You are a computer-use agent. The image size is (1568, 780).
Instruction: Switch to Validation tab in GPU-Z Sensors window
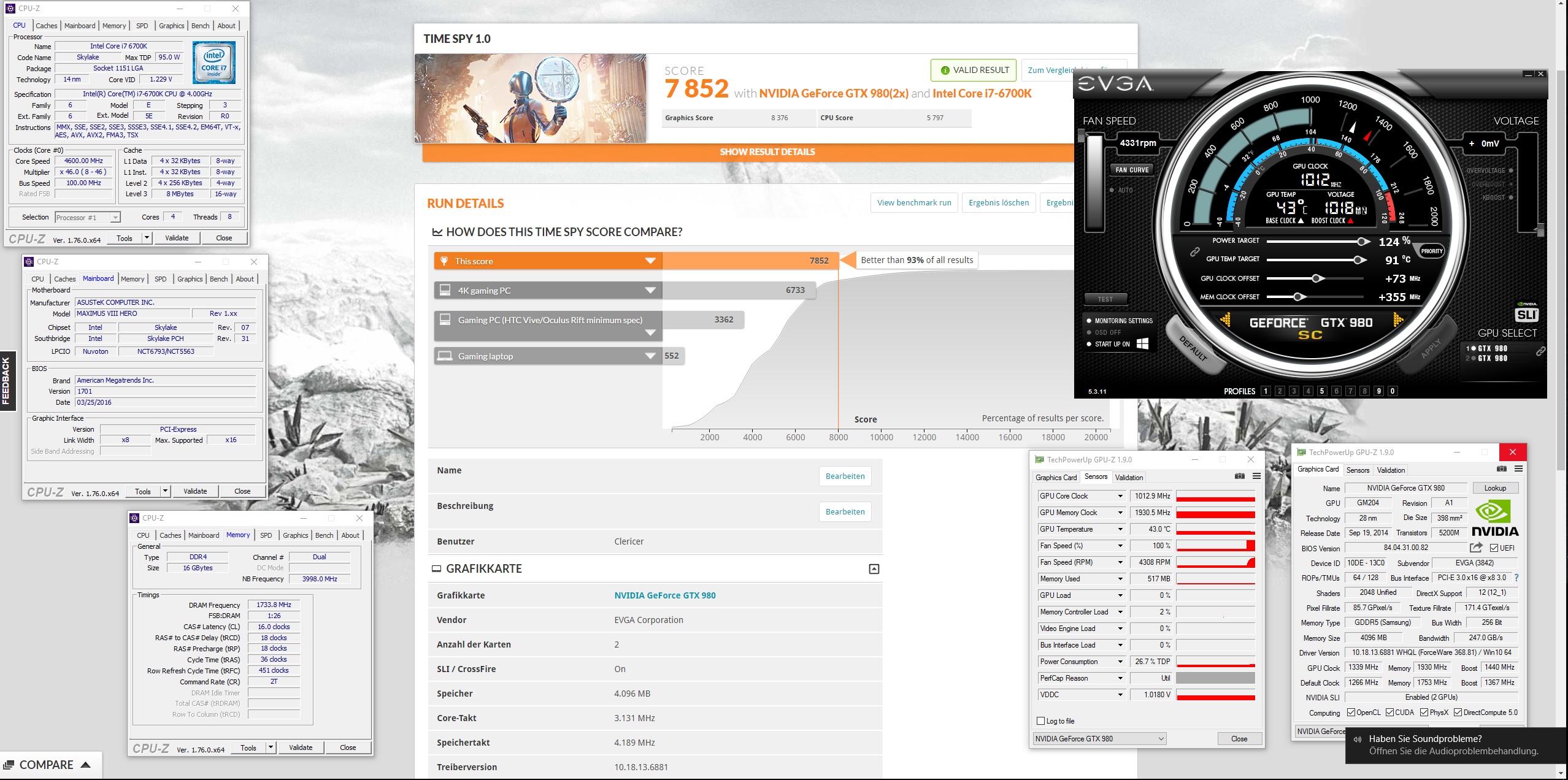point(1129,478)
